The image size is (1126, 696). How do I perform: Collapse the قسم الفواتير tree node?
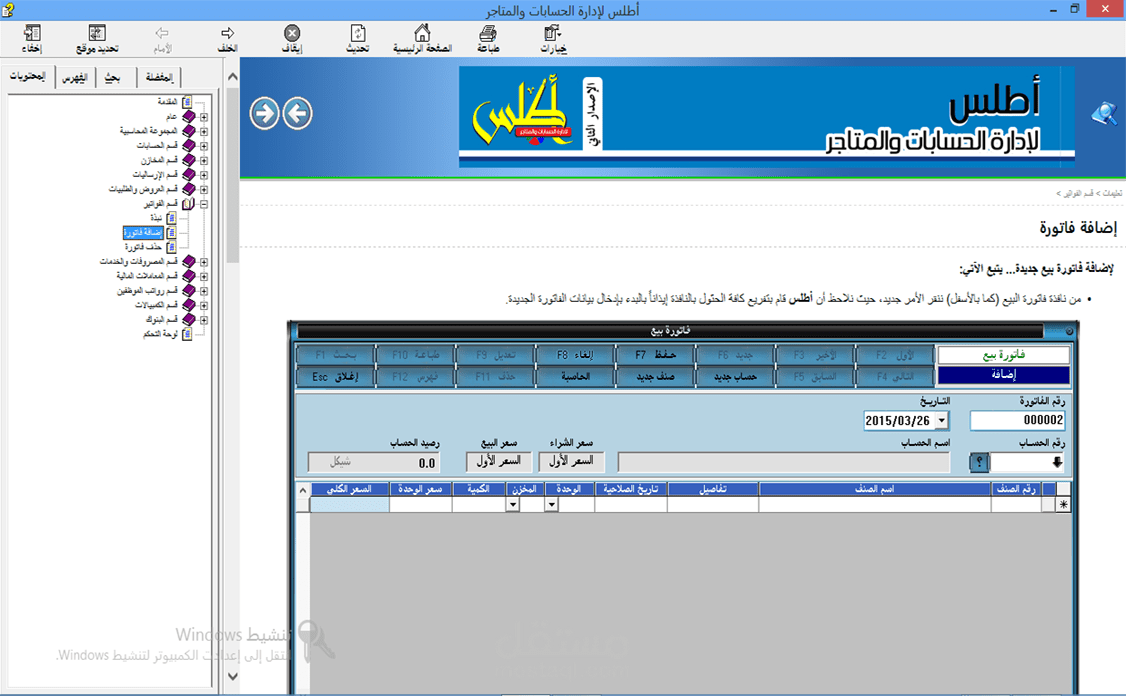pos(204,204)
